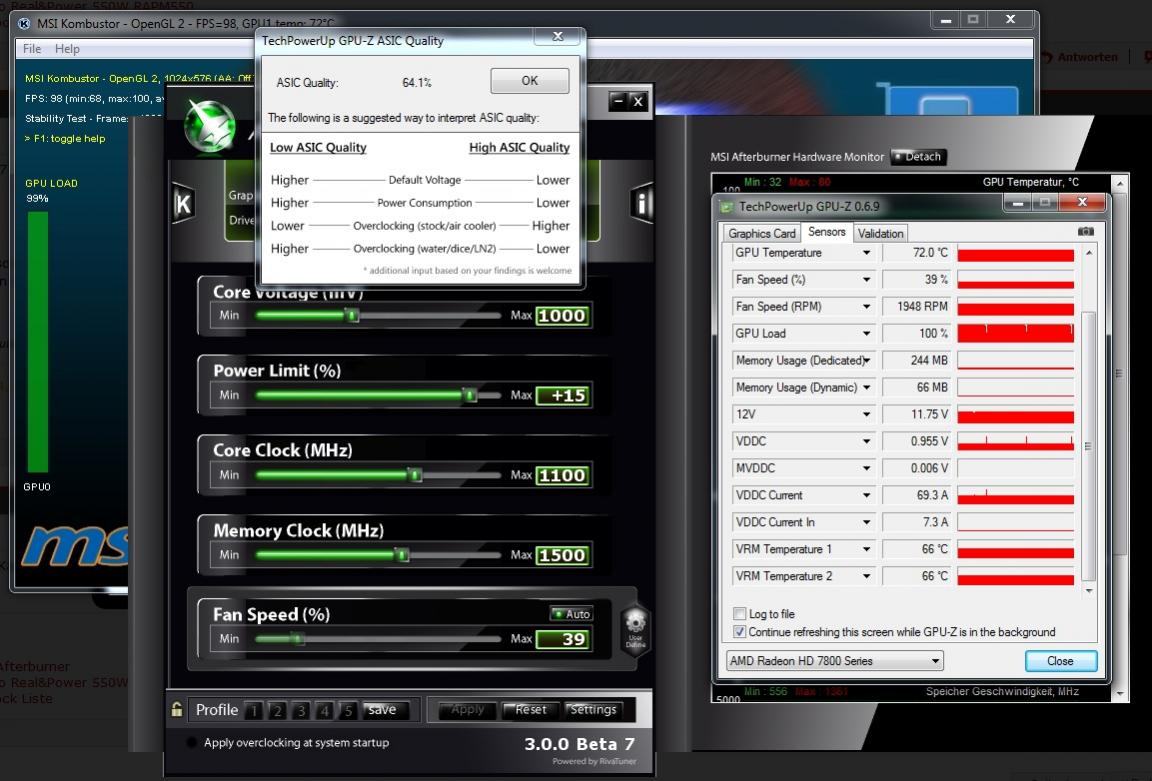
Task: Click the Apply button in Afterburner
Action: tap(467, 710)
